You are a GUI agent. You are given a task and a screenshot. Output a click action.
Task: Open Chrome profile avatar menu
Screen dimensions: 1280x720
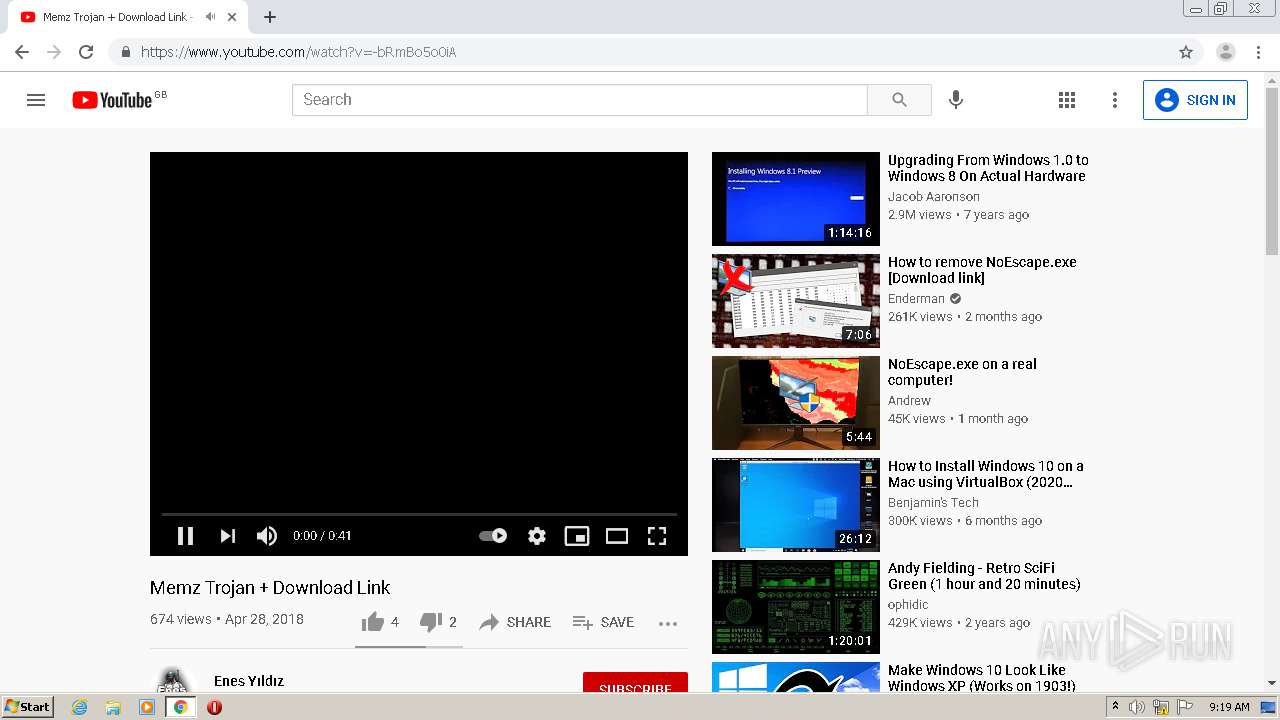coord(1226,52)
